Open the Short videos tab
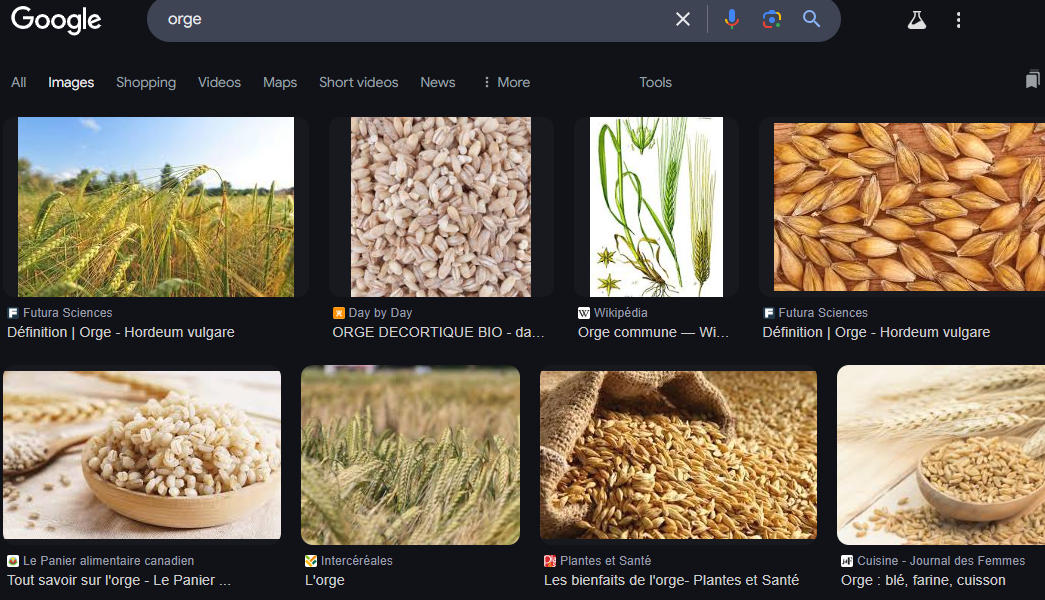 click(358, 82)
